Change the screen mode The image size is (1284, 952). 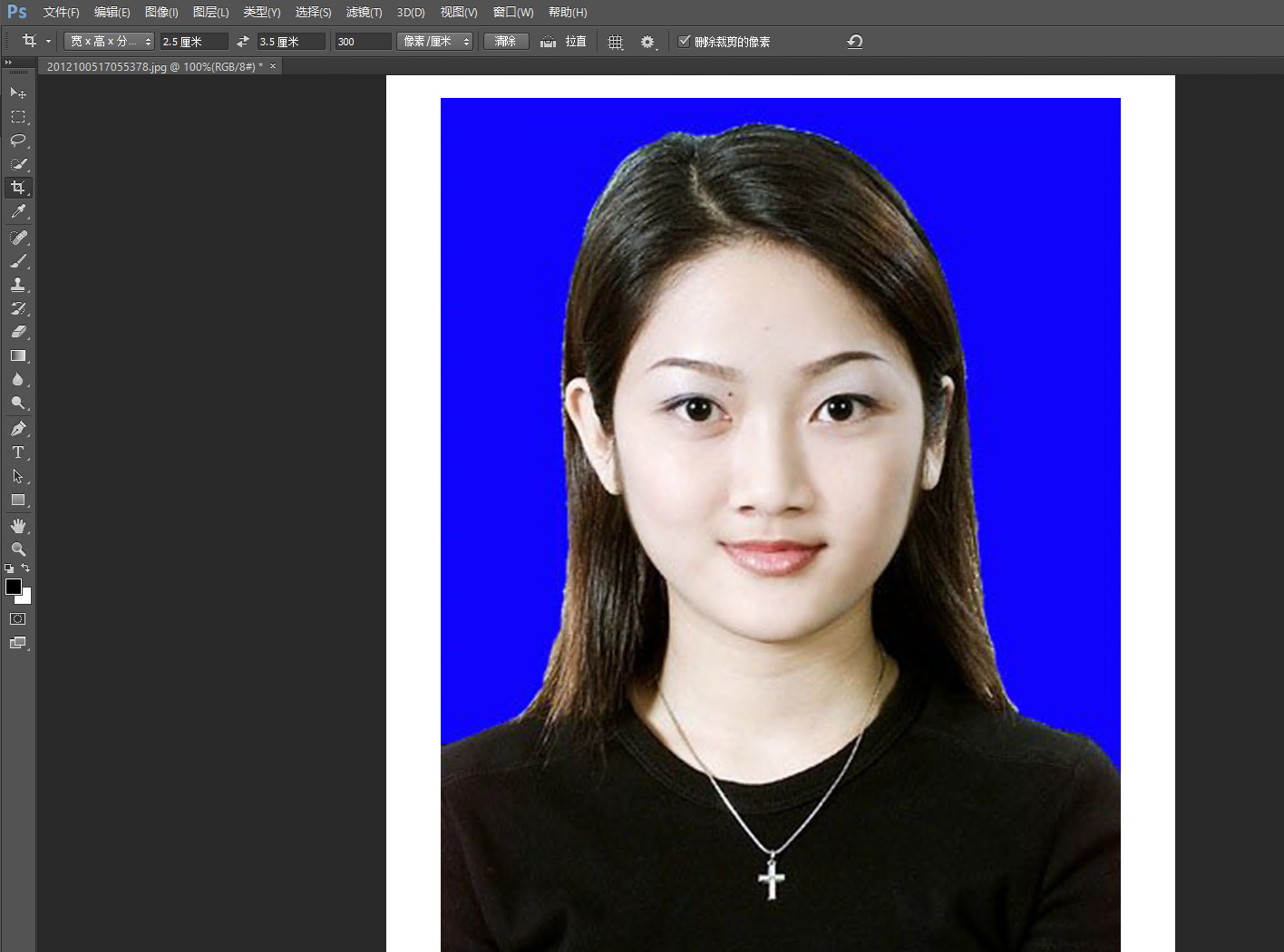pyautogui.click(x=18, y=643)
